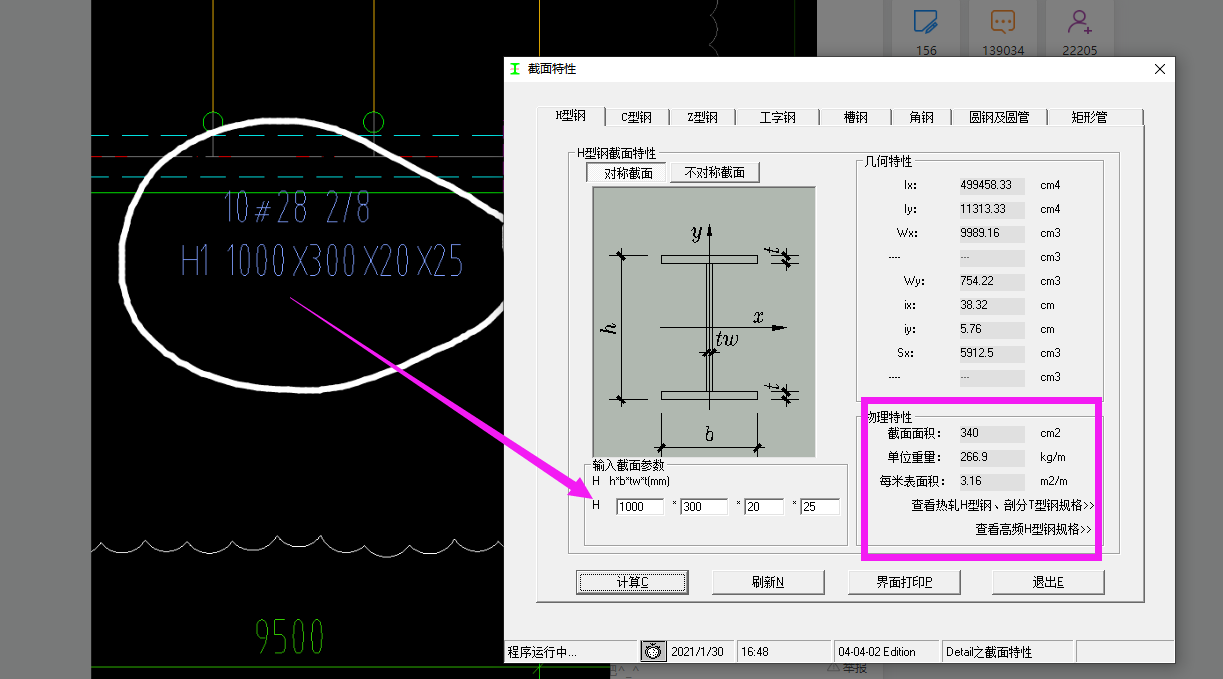Viewport: 1223px width, 679px height.
Task: Switch to the H型钢 tab
Action: click(570, 116)
